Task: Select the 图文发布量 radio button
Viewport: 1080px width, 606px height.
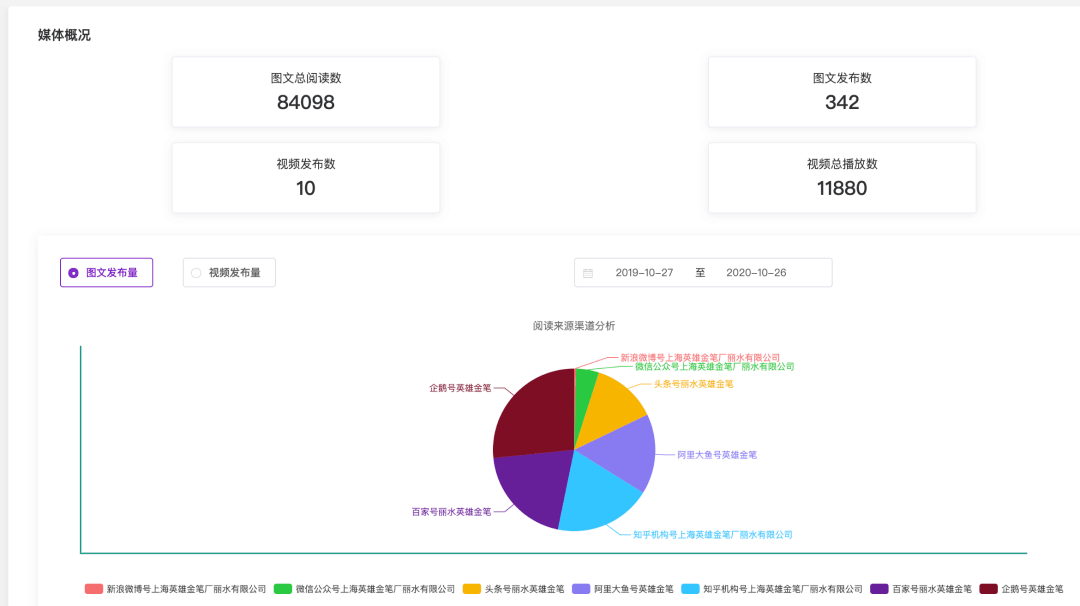Action: tap(106, 273)
